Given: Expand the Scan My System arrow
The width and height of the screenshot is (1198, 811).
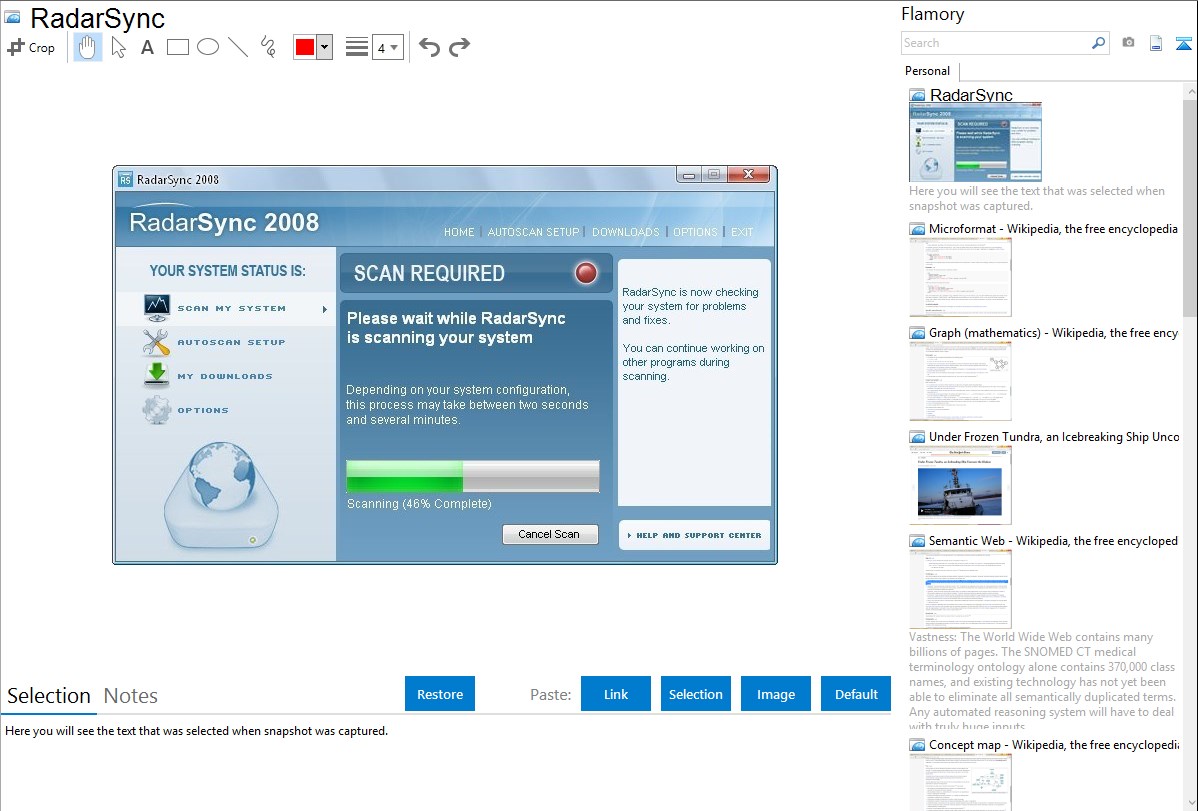Looking at the screenshot, I should 325,309.
